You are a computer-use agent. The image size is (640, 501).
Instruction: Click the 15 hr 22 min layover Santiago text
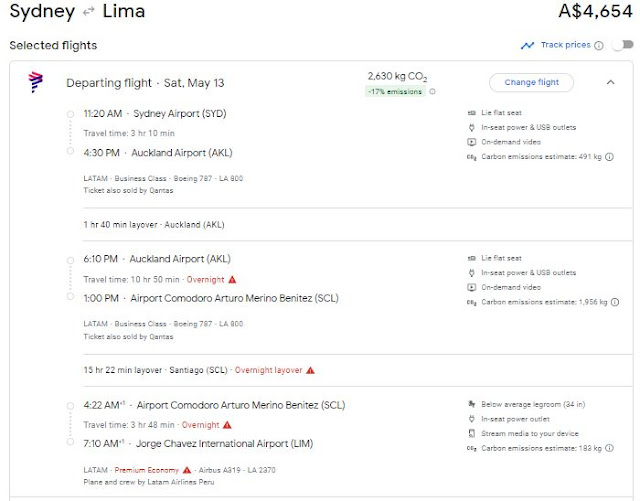click(x=156, y=370)
